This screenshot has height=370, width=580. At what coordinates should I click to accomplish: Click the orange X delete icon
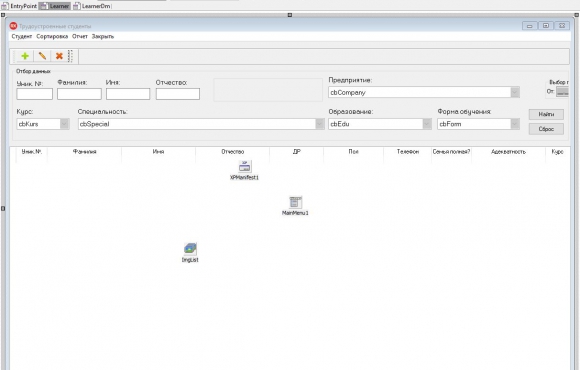[x=59, y=56]
